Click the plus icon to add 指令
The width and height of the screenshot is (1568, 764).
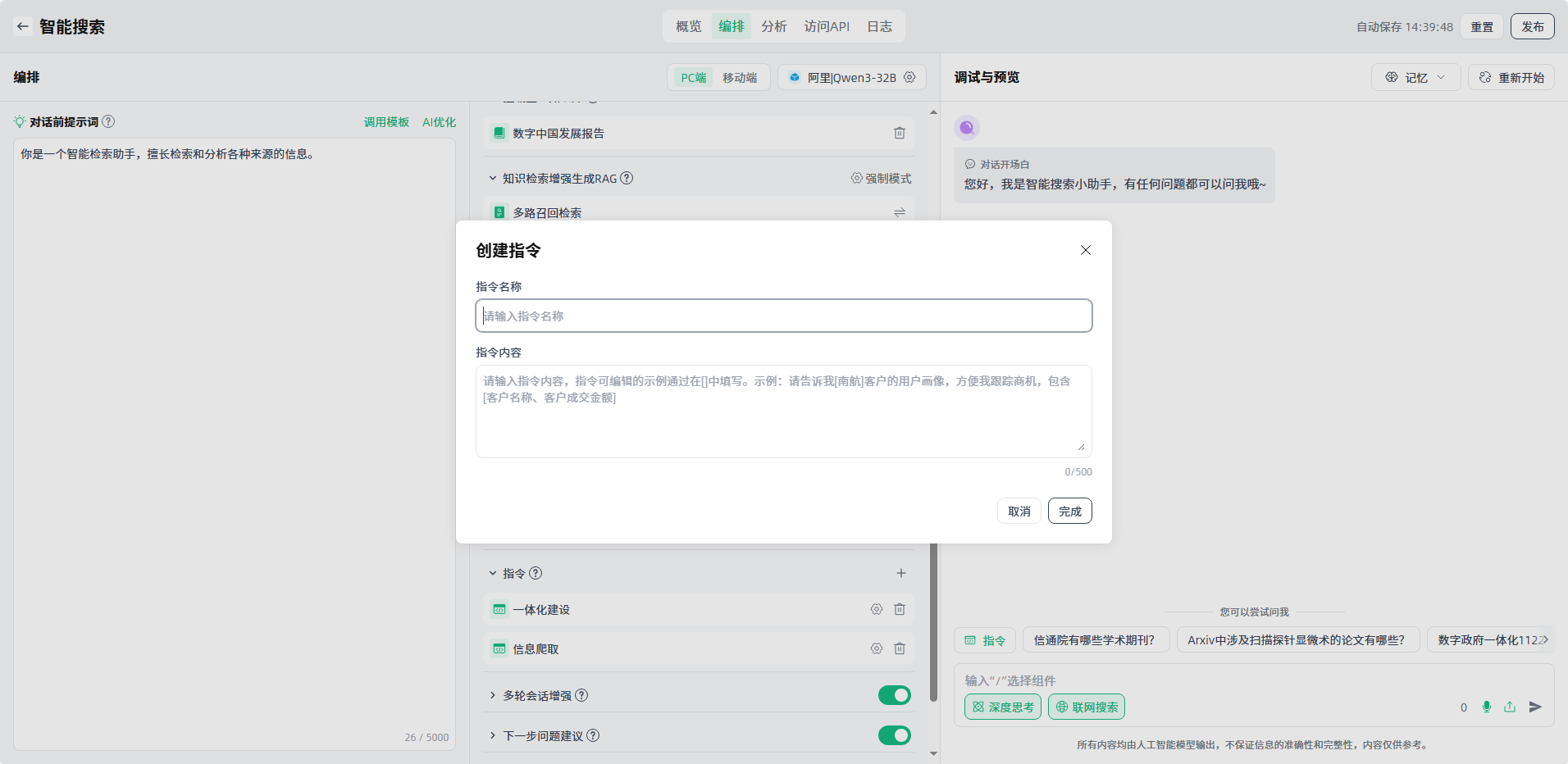900,573
